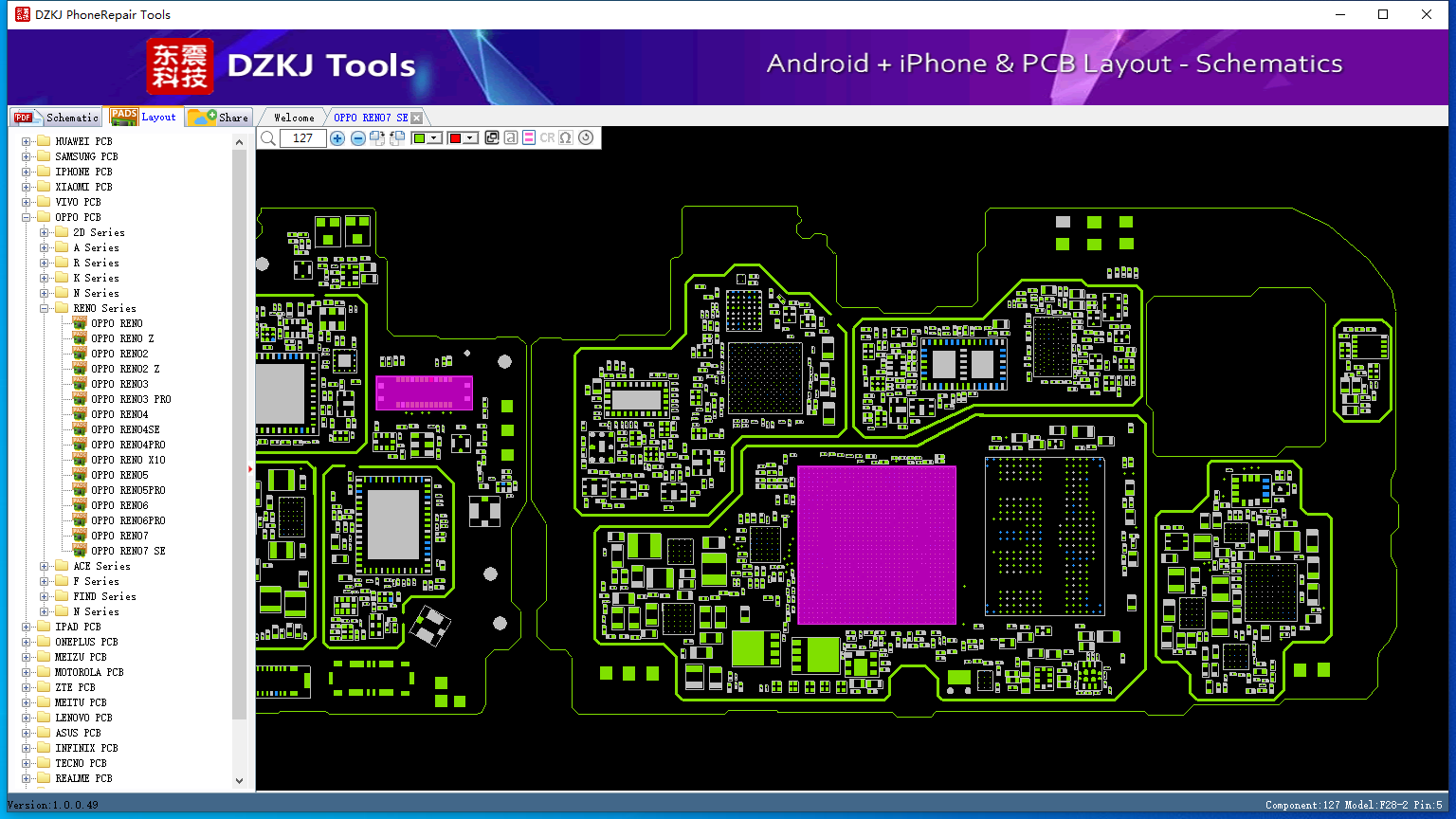Open OPPO RENO6PRO in the tree
Screen dimensions: 1456x819
pos(128,520)
